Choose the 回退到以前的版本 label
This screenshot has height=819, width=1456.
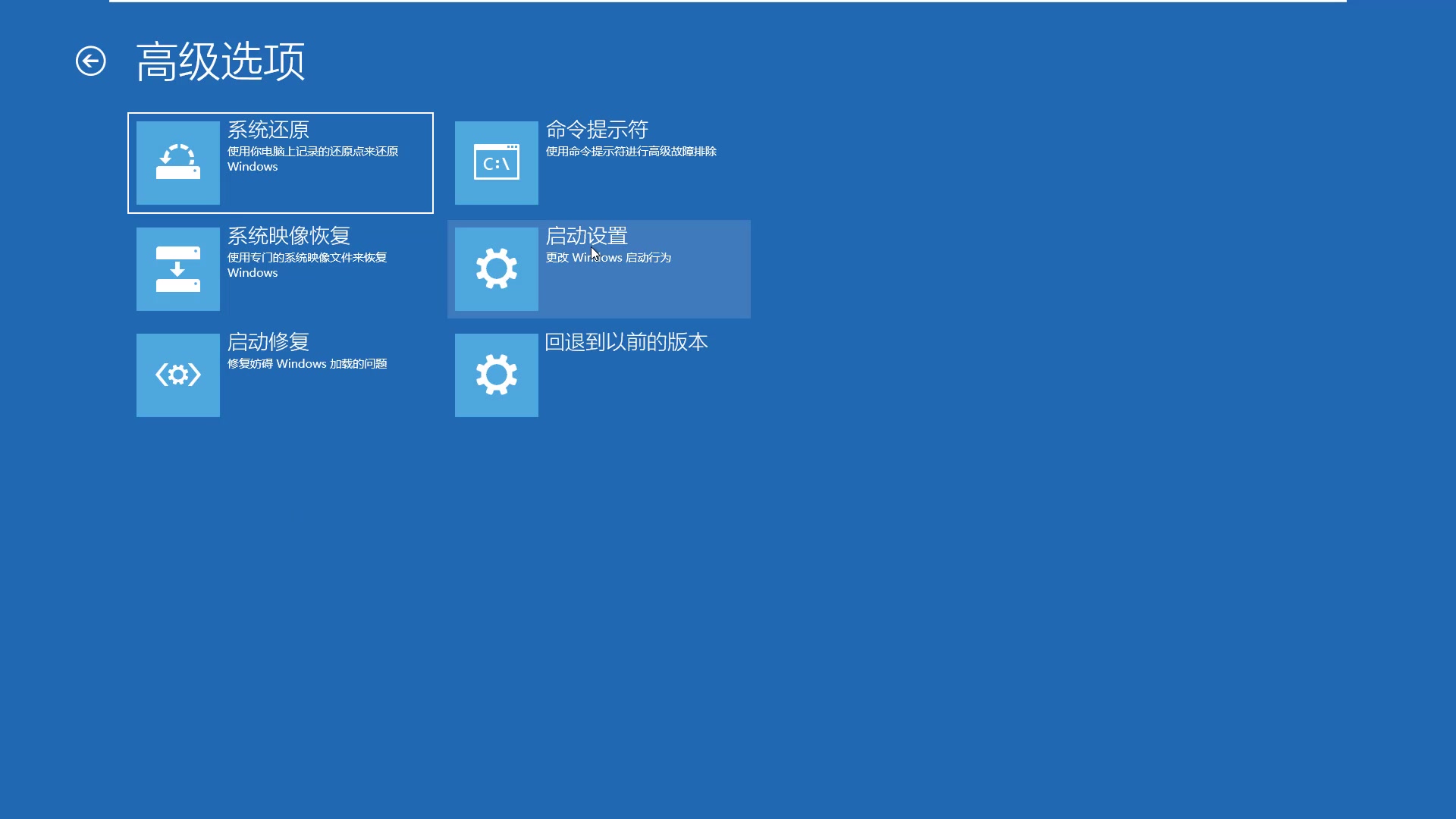click(626, 342)
